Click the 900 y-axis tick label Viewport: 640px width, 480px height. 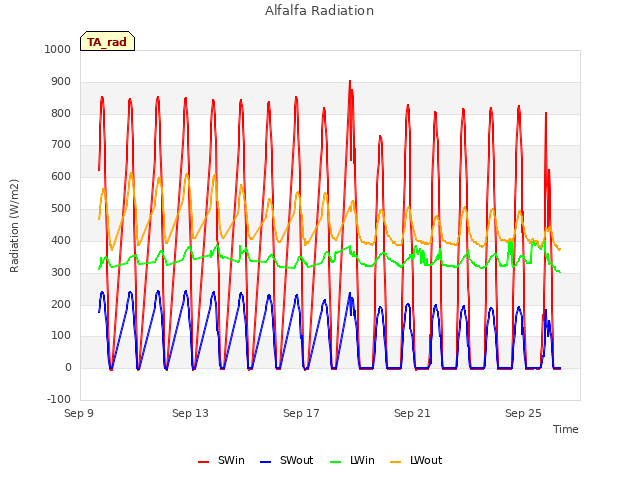tap(61, 82)
